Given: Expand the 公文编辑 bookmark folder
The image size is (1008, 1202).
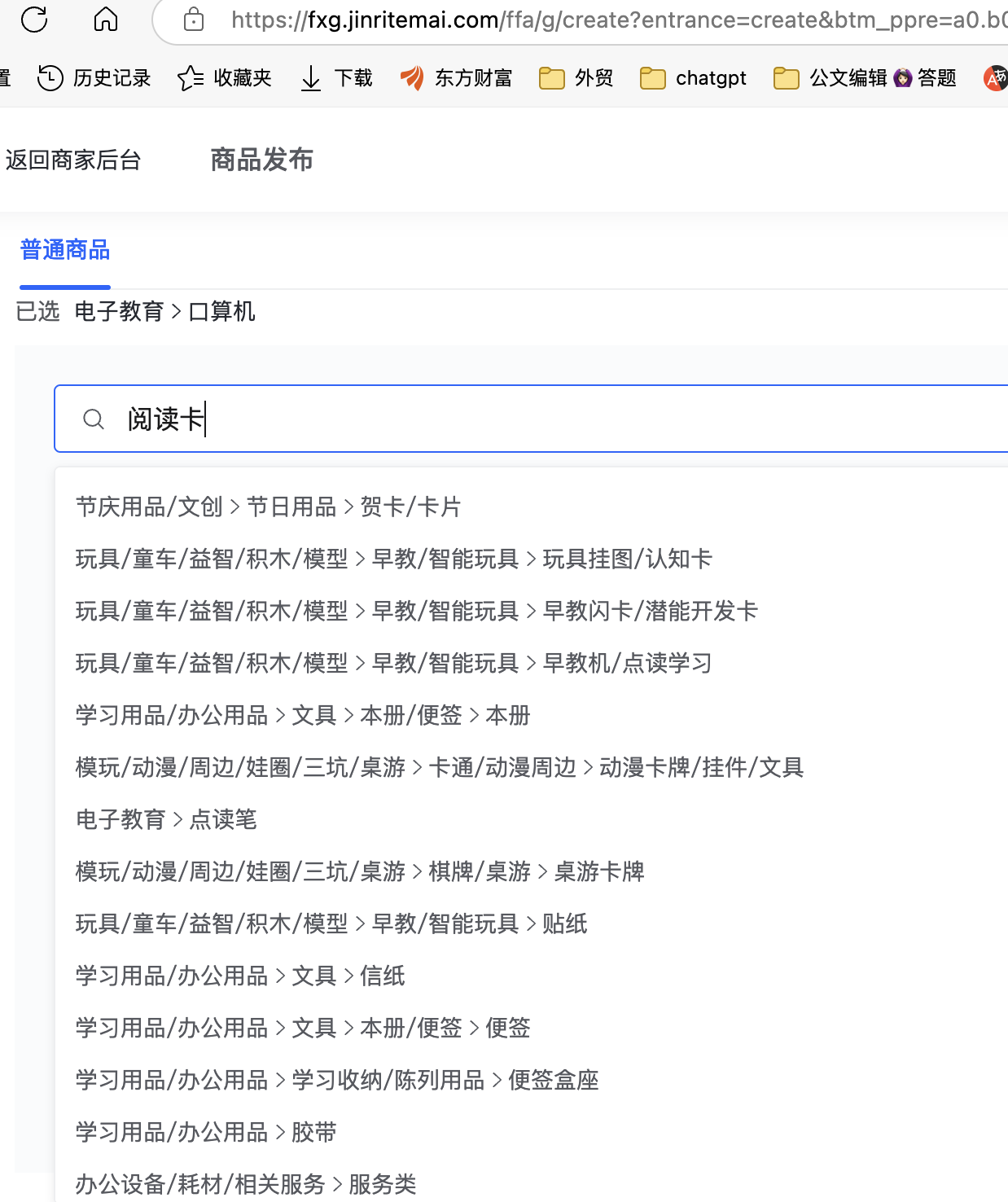Looking at the screenshot, I should 831,78.
